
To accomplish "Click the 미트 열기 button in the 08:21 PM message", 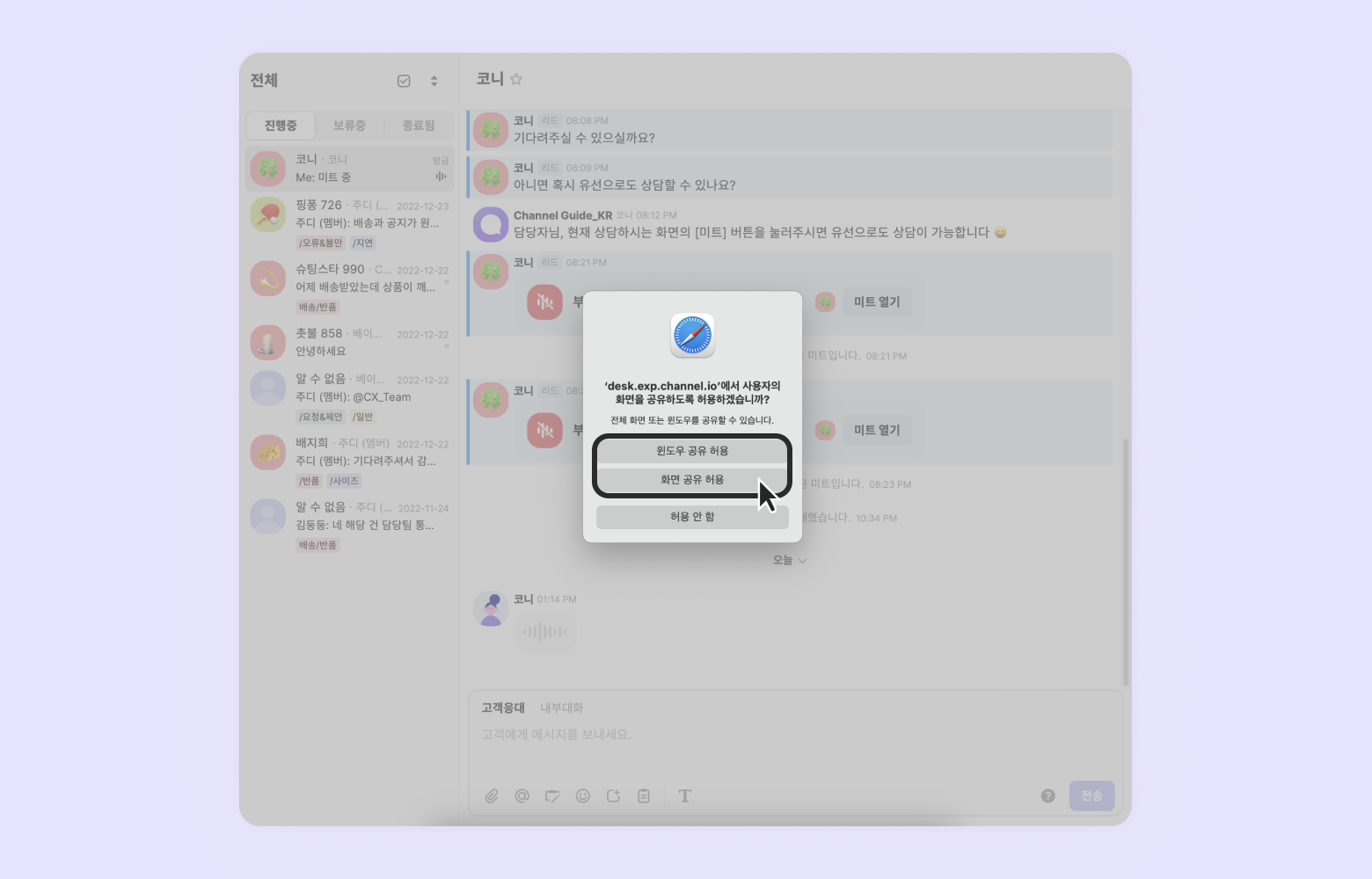I will (877, 301).
